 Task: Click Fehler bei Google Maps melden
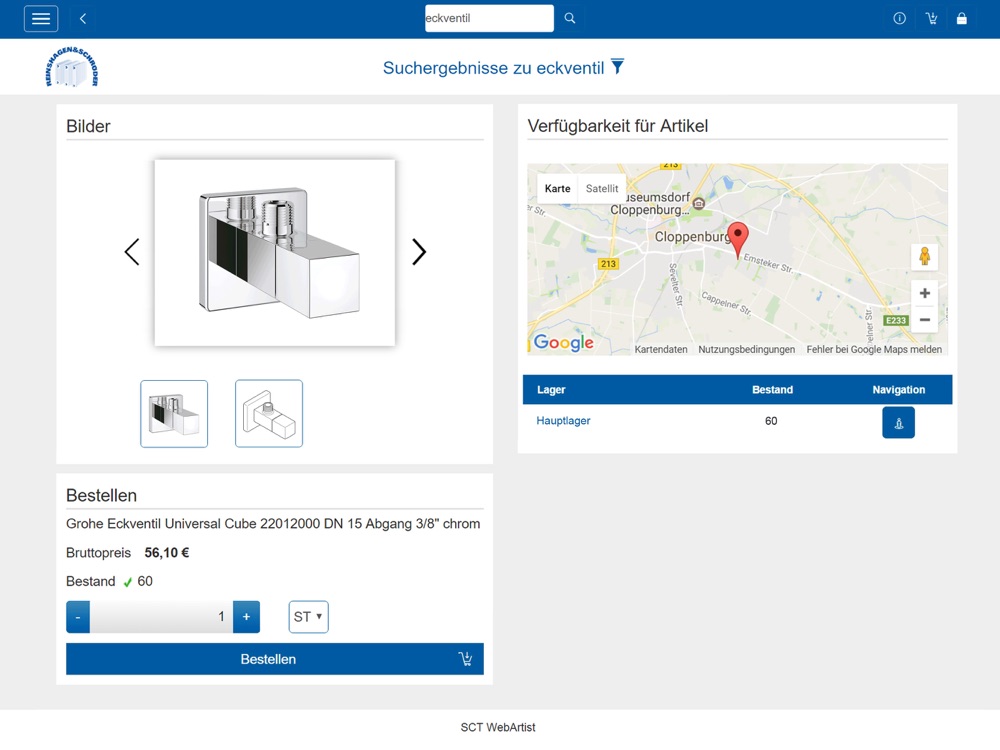874,349
